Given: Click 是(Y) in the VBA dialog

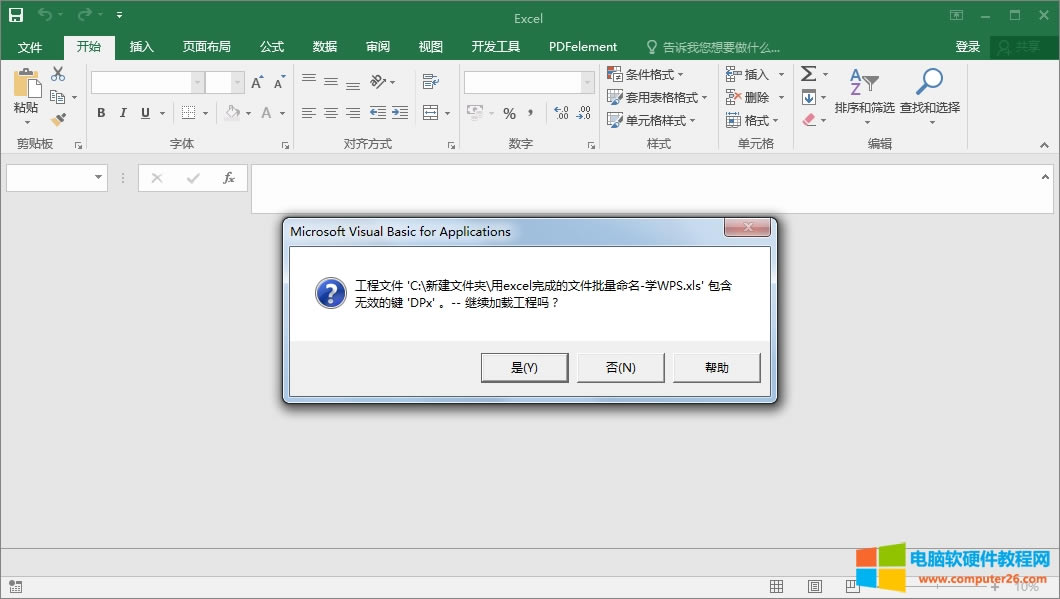Looking at the screenshot, I should tap(525, 367).
